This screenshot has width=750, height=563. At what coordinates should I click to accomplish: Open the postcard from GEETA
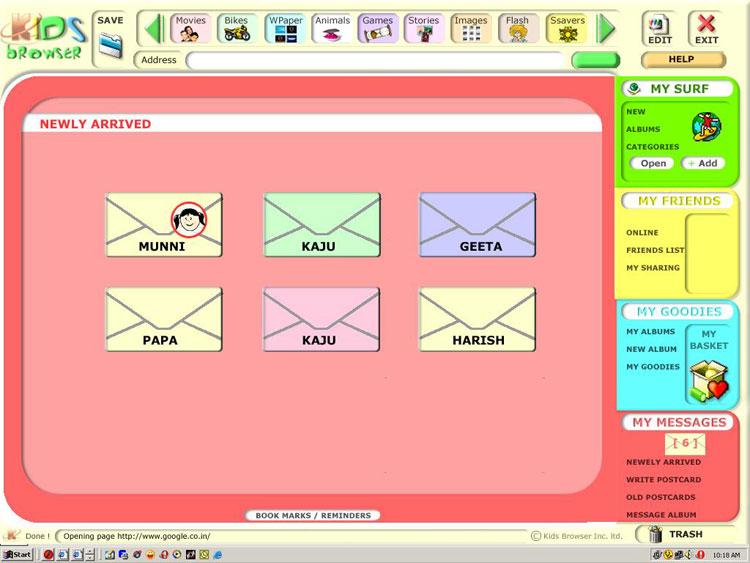[477, 225]
